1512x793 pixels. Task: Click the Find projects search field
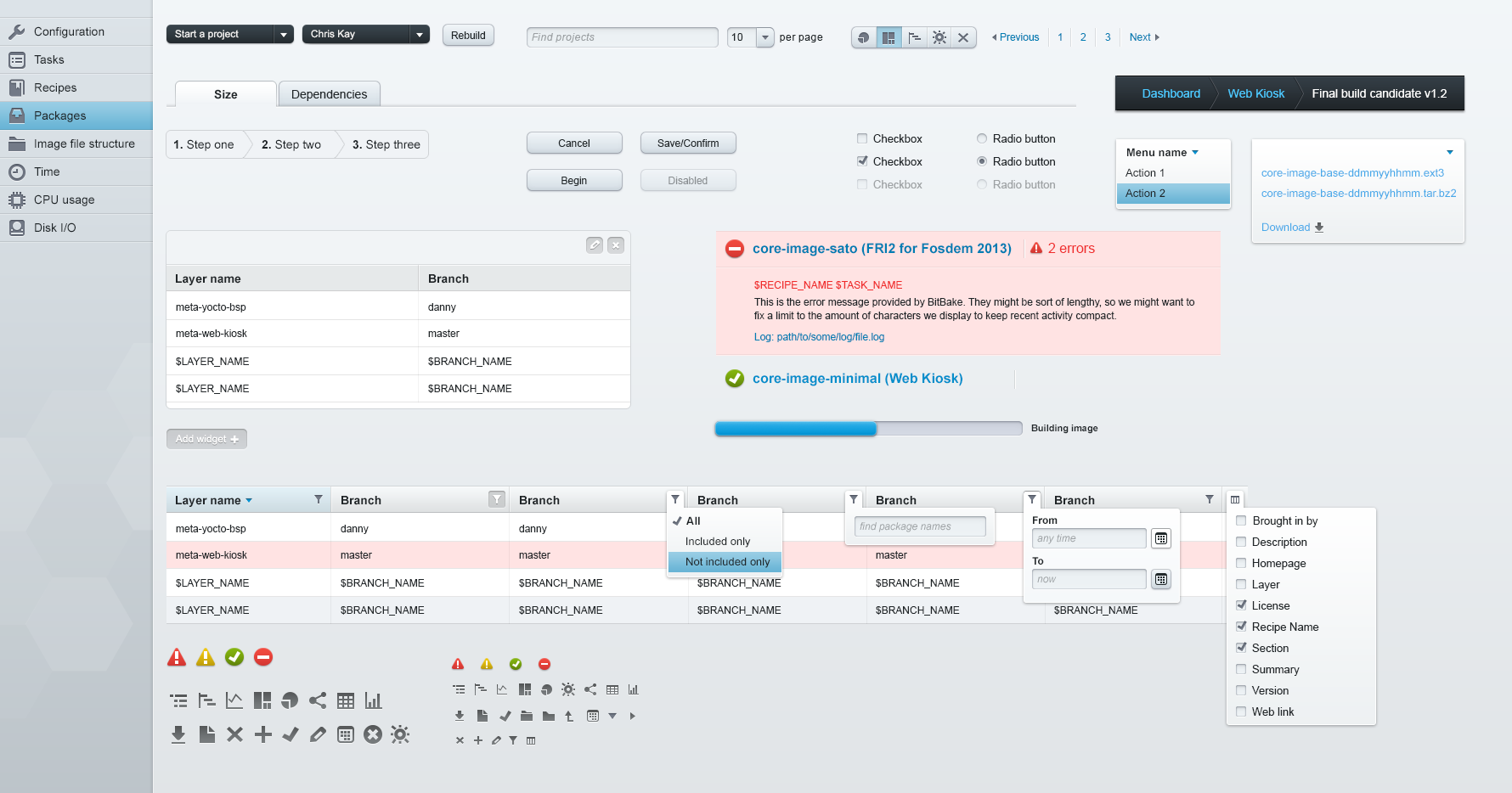(622, 37)
